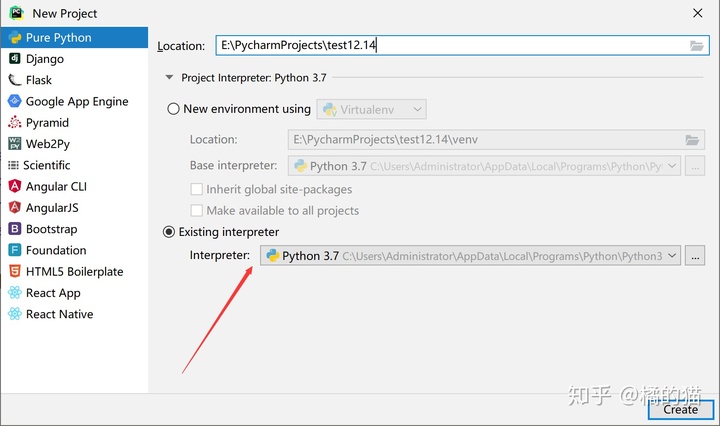
Task: Click the HTML5 Boilerplate icon
Action: click(x=15, y=271)
